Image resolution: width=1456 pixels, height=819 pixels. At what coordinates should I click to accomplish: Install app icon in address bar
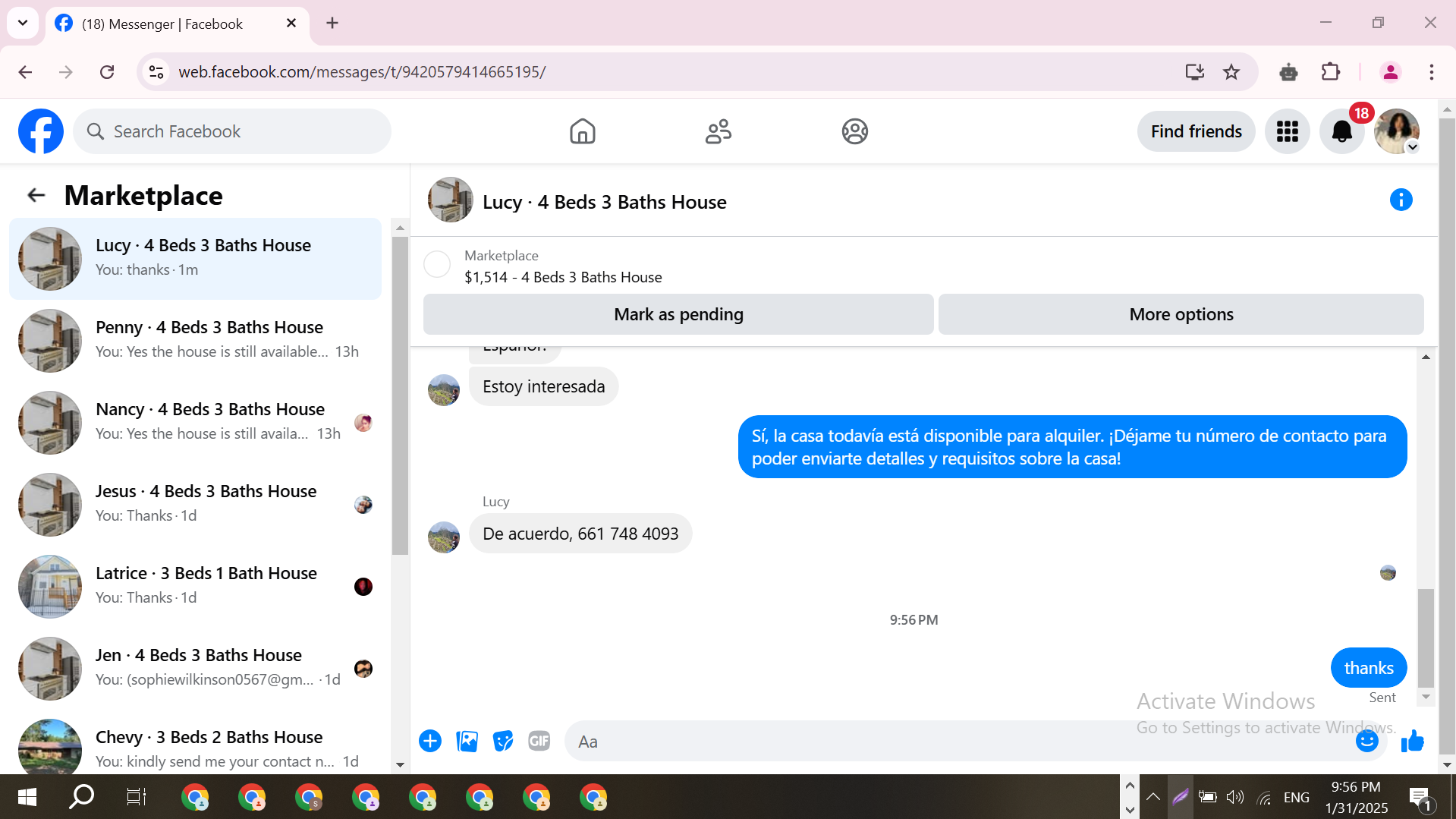[x=1195, y=72]
